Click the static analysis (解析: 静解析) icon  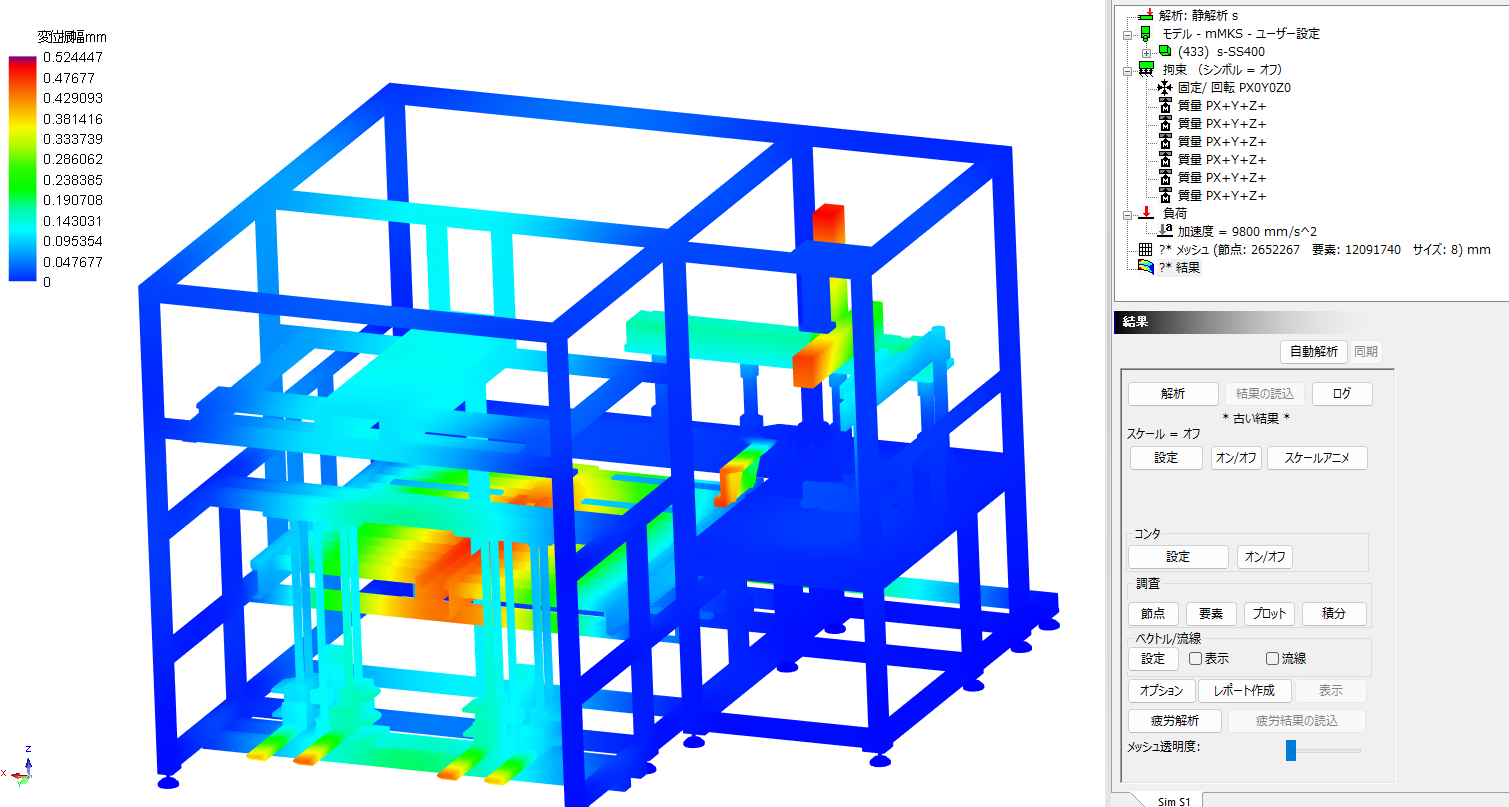pos(1145,16)
